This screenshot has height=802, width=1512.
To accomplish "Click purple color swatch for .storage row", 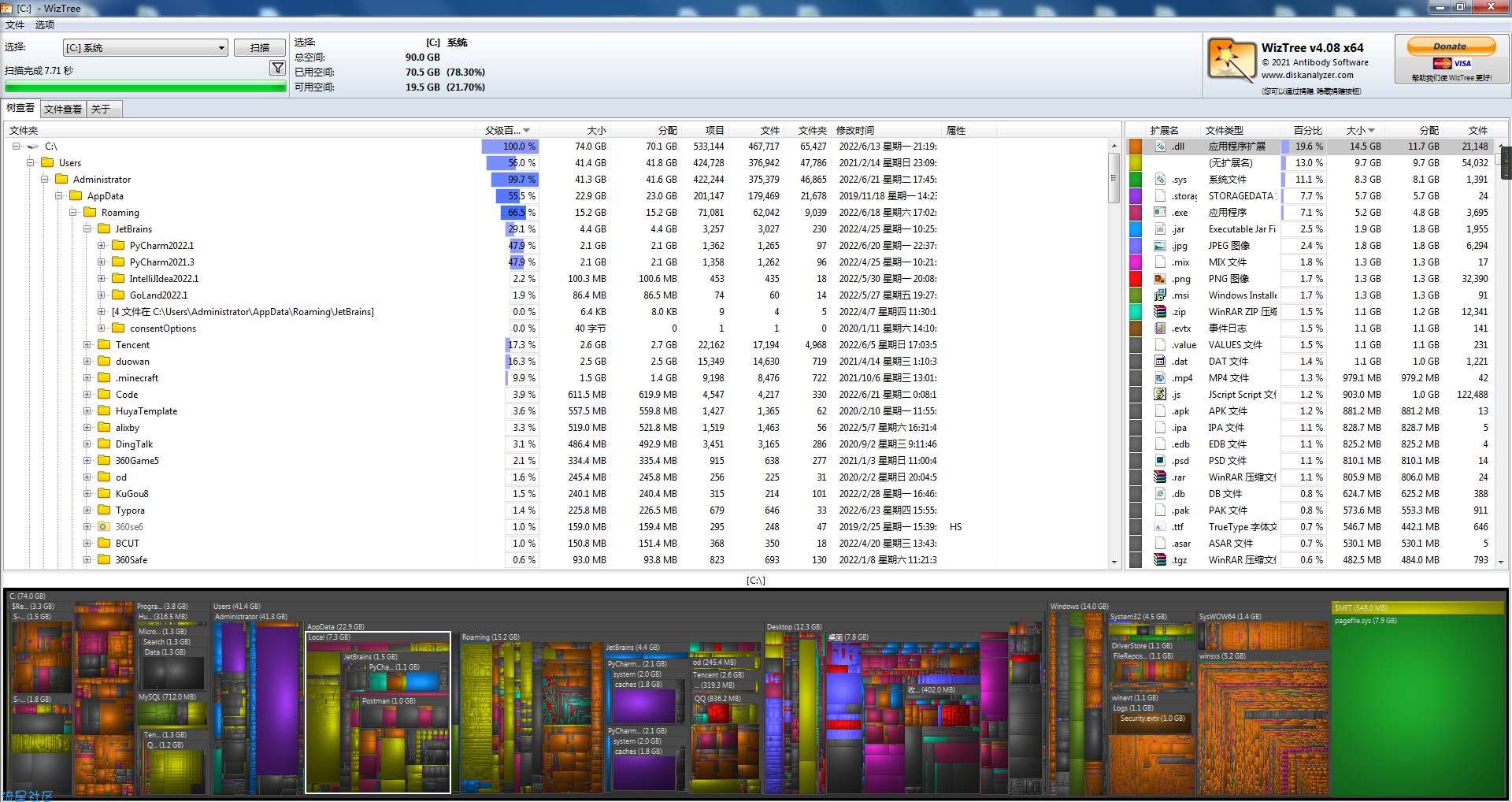I will point(1136,196).
